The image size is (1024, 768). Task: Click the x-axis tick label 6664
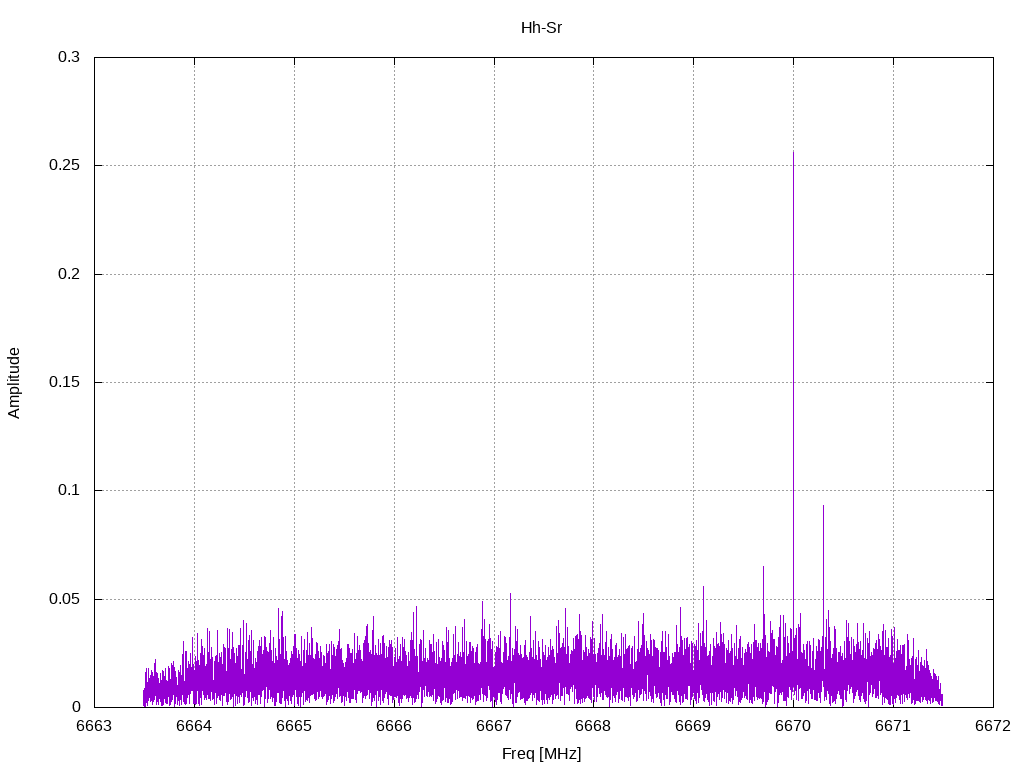(195, 726)
